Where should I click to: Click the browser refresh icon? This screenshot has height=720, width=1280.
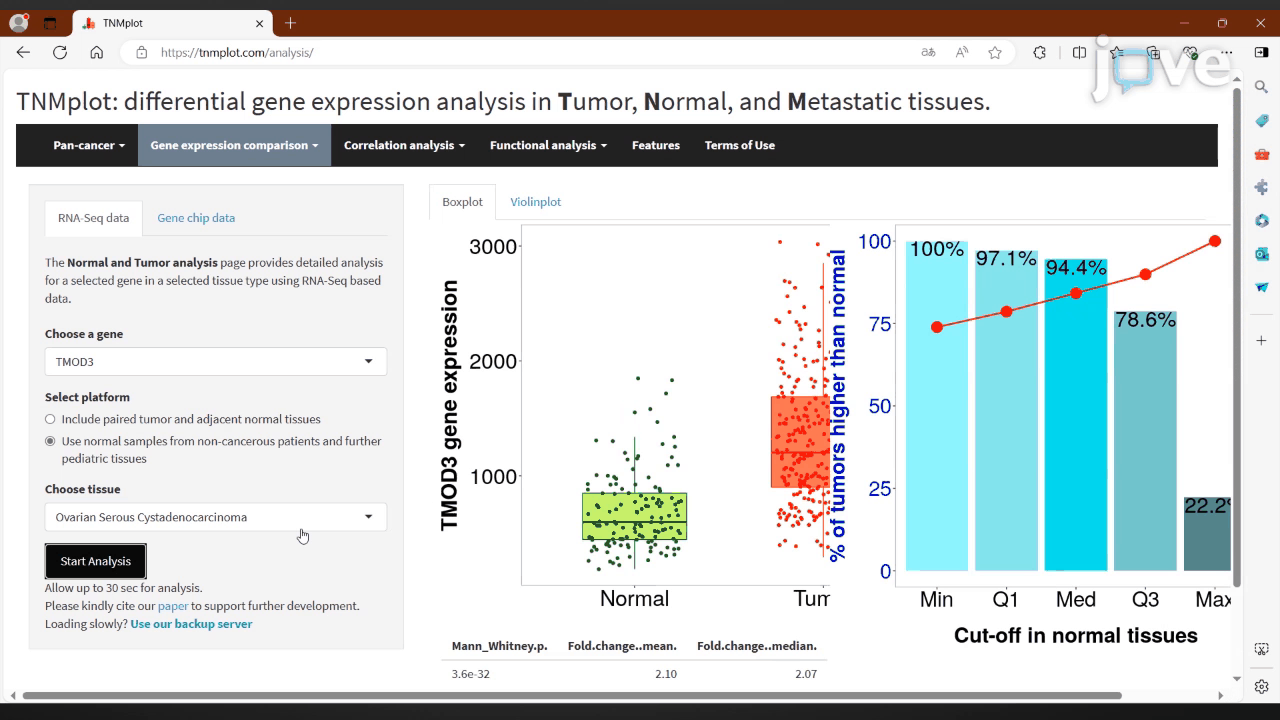60,53
